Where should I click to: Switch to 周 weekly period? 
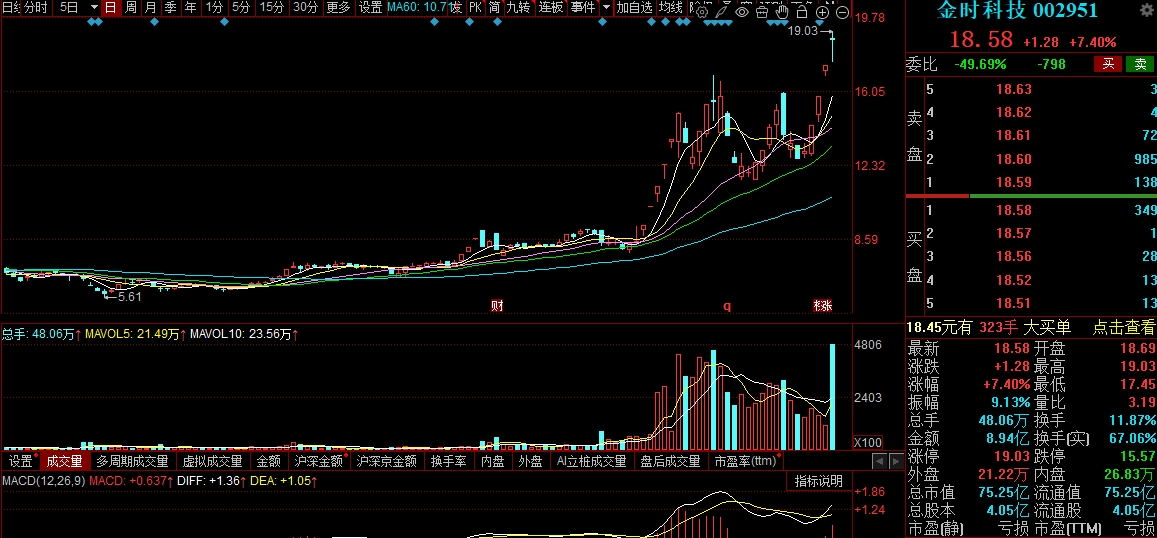click(130, 8)
